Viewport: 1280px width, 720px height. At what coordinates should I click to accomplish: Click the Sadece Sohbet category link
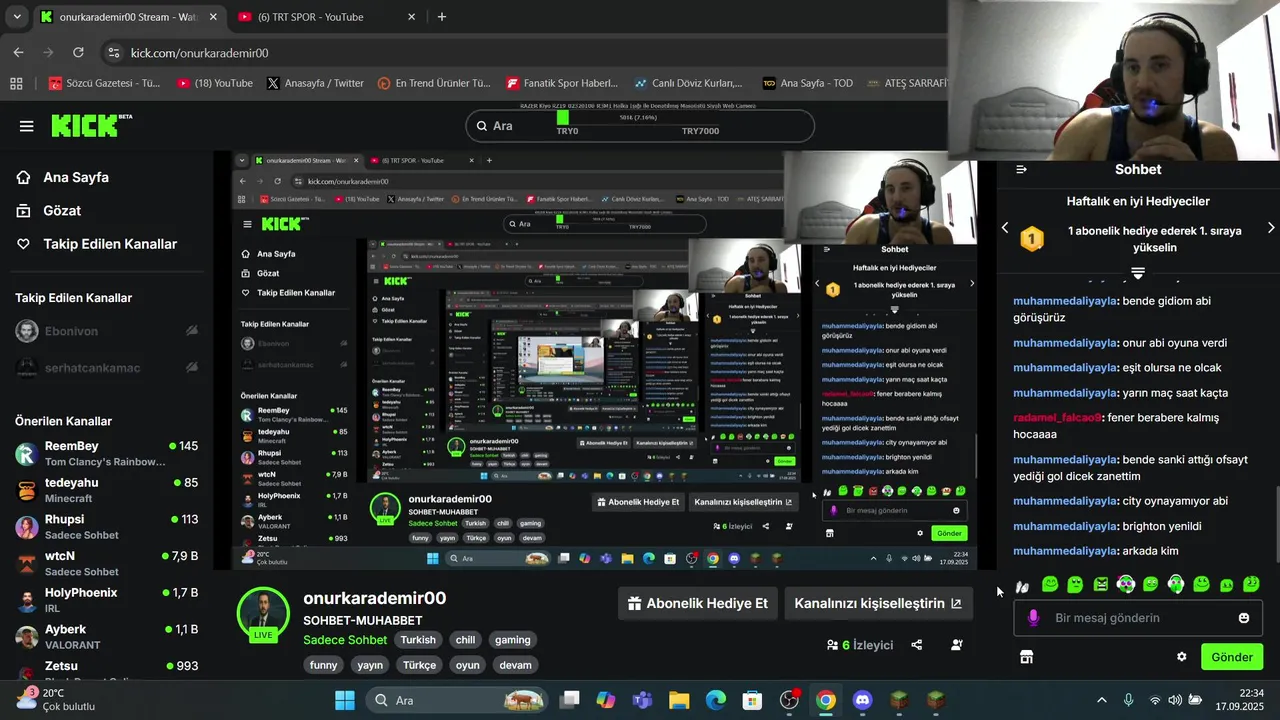pos(345,640)
